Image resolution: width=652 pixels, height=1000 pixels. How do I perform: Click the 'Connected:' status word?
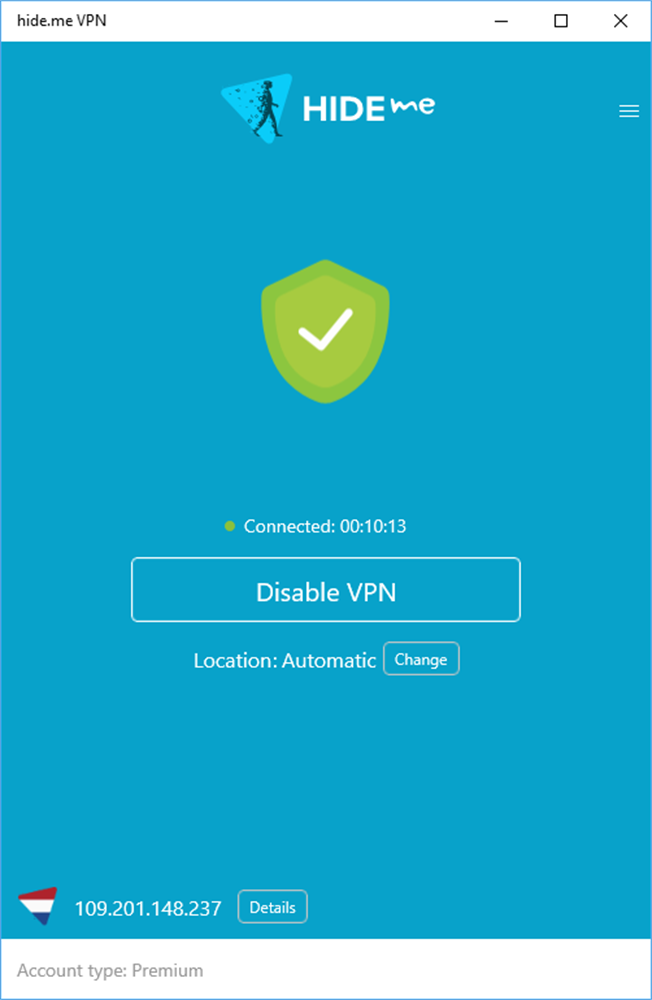[289, 526]
